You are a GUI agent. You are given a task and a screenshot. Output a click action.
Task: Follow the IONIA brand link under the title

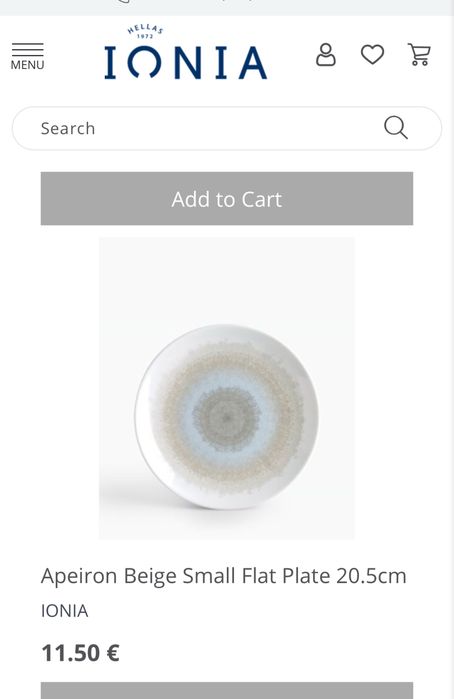(65, 611)
